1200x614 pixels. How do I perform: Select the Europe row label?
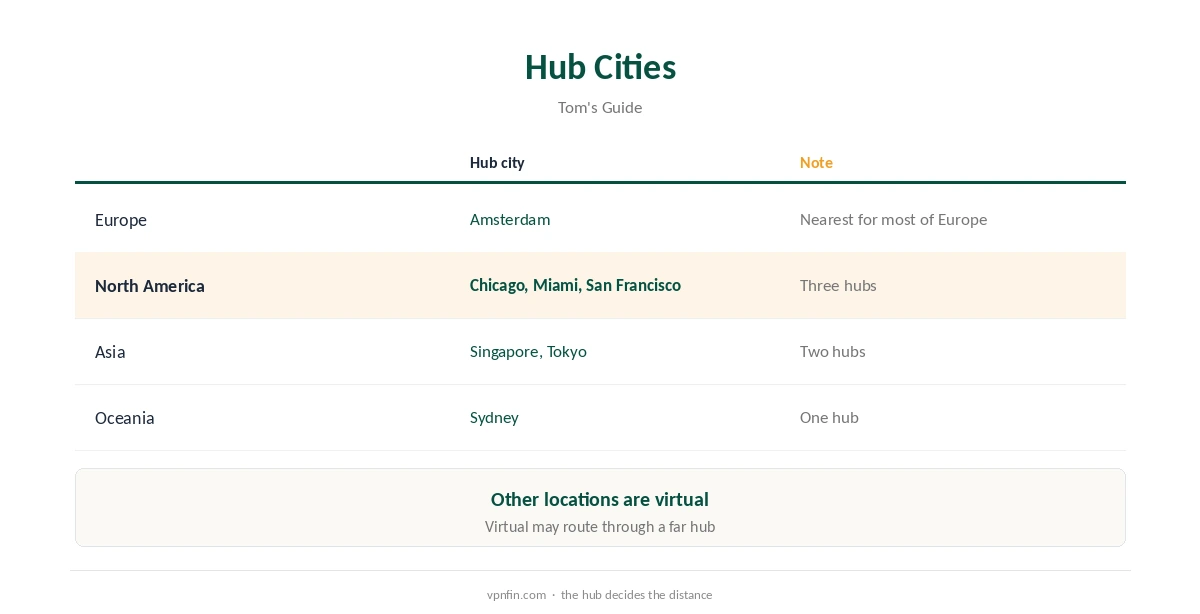click(x=121, y=220)
